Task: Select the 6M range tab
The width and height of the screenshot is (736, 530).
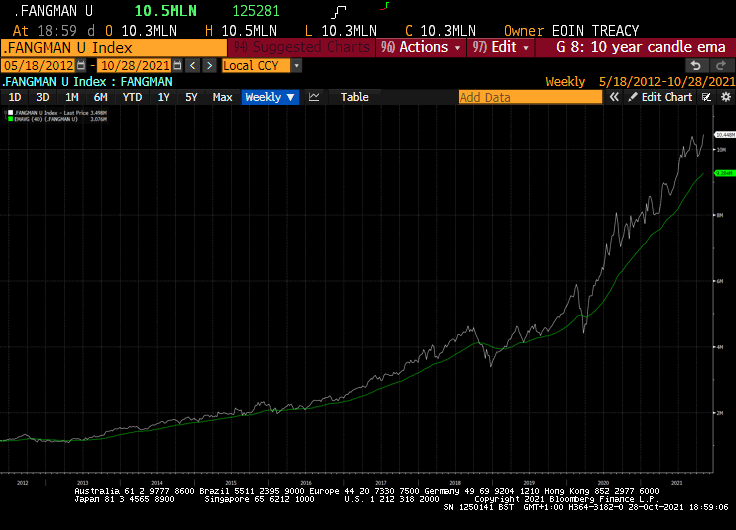Action: coord(100,97)
